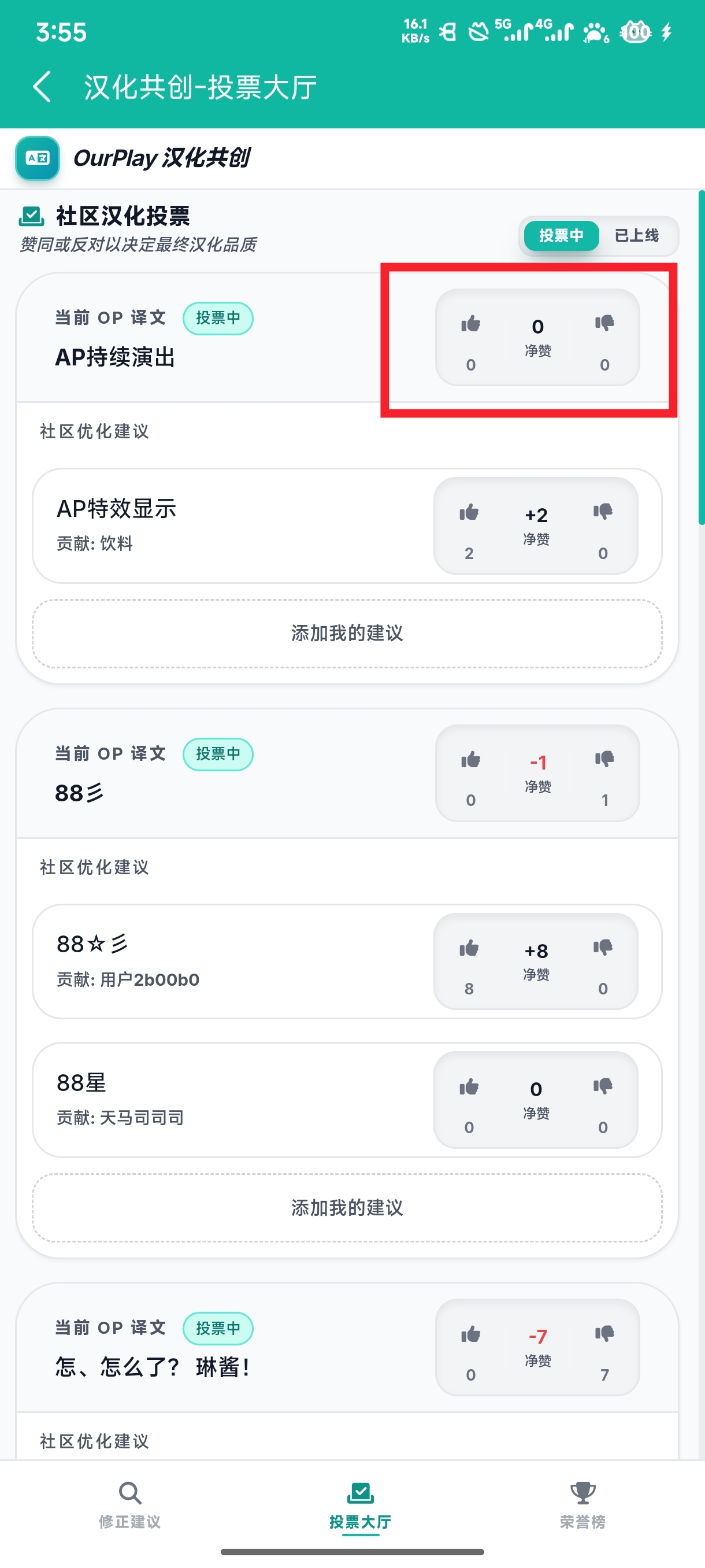The image size is (705, 1568).
Task: Tap 添加我的建议 under AP特效显示
Action: tap(347, 633)
